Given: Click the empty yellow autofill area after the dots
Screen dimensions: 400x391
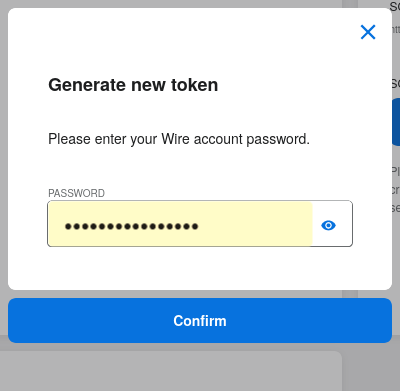Looking at the screenshot, I should coord(255,224).
